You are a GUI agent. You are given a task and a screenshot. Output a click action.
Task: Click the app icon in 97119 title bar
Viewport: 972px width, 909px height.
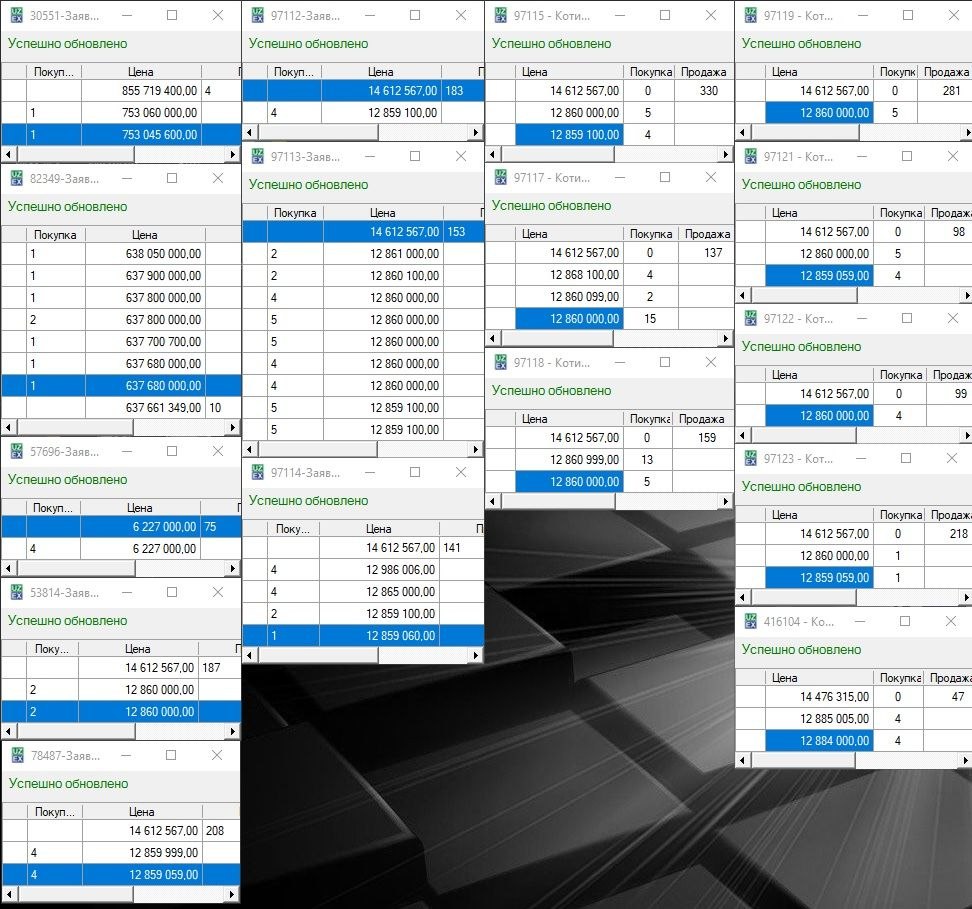coord(751,16)
